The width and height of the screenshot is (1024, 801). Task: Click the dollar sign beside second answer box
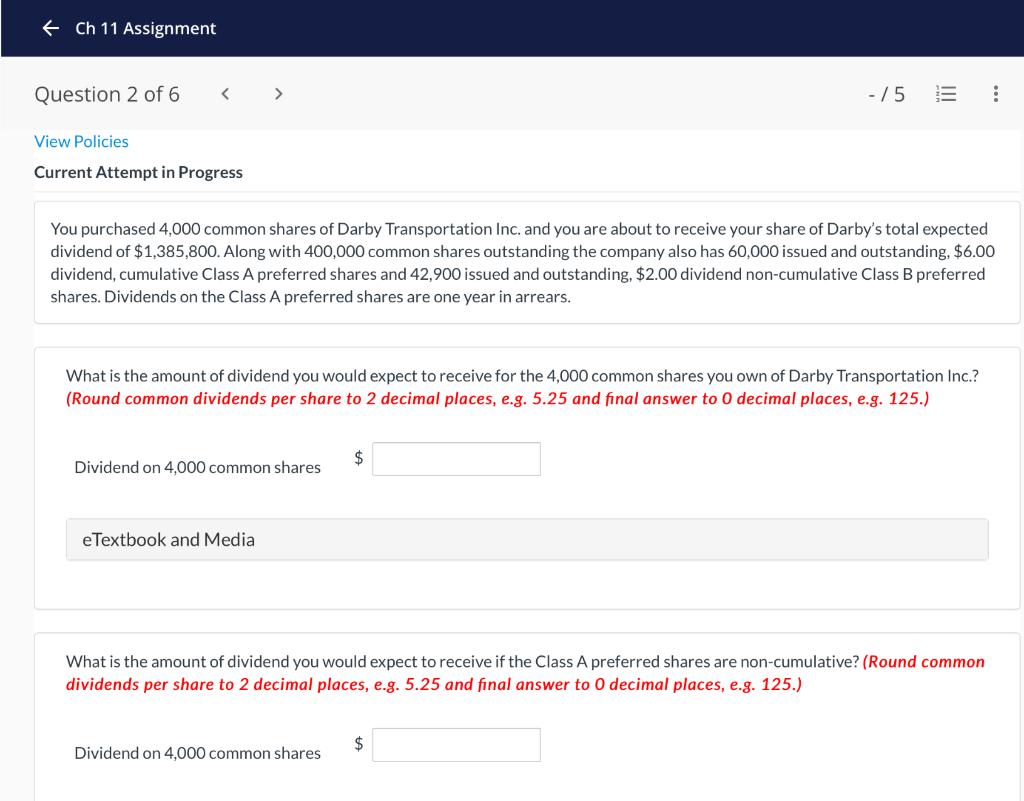point(359,743)
